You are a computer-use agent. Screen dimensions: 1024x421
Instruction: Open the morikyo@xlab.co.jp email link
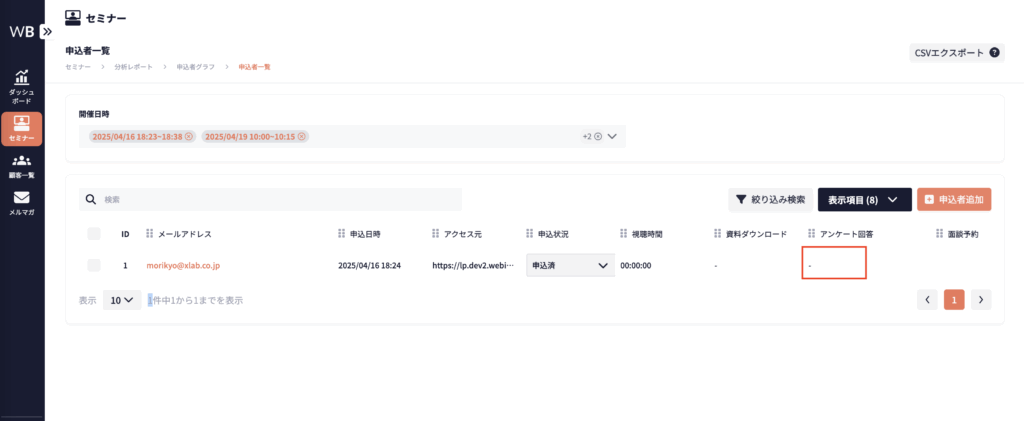(x=183, y=265)
